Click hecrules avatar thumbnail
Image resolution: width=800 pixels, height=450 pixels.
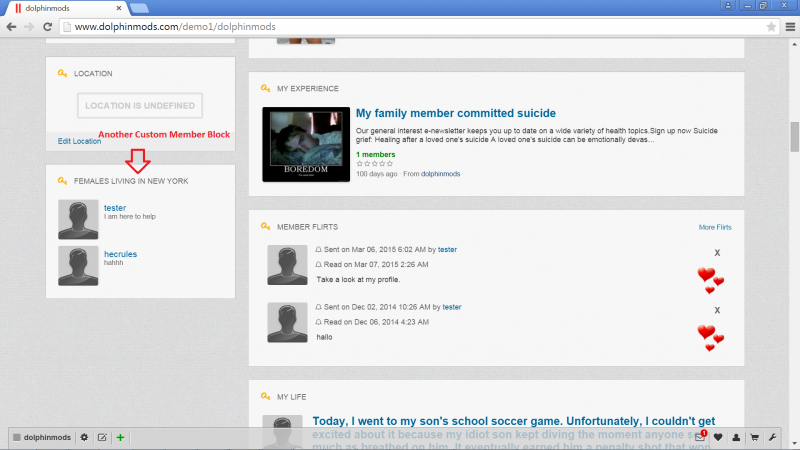pos(78,266)
